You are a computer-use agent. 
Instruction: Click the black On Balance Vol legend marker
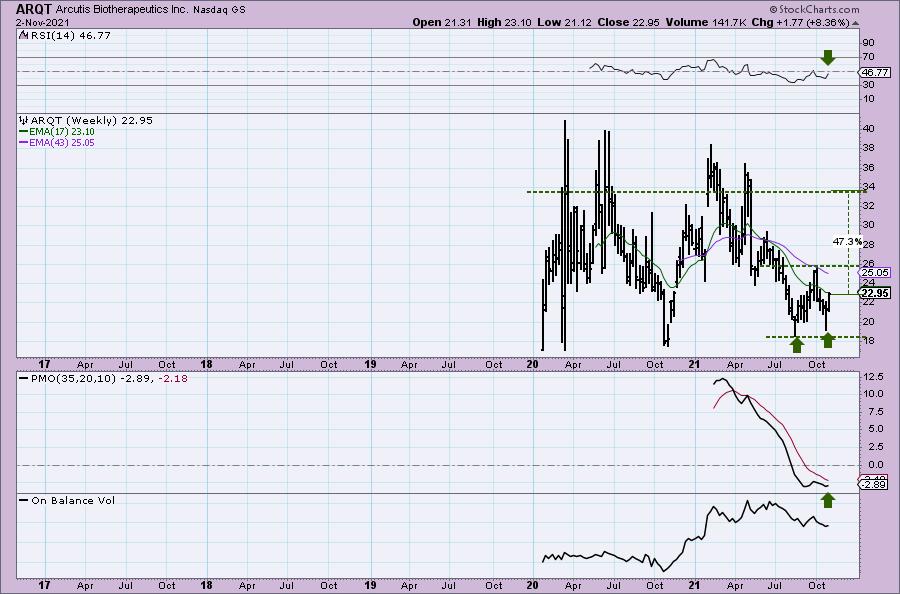24,500
